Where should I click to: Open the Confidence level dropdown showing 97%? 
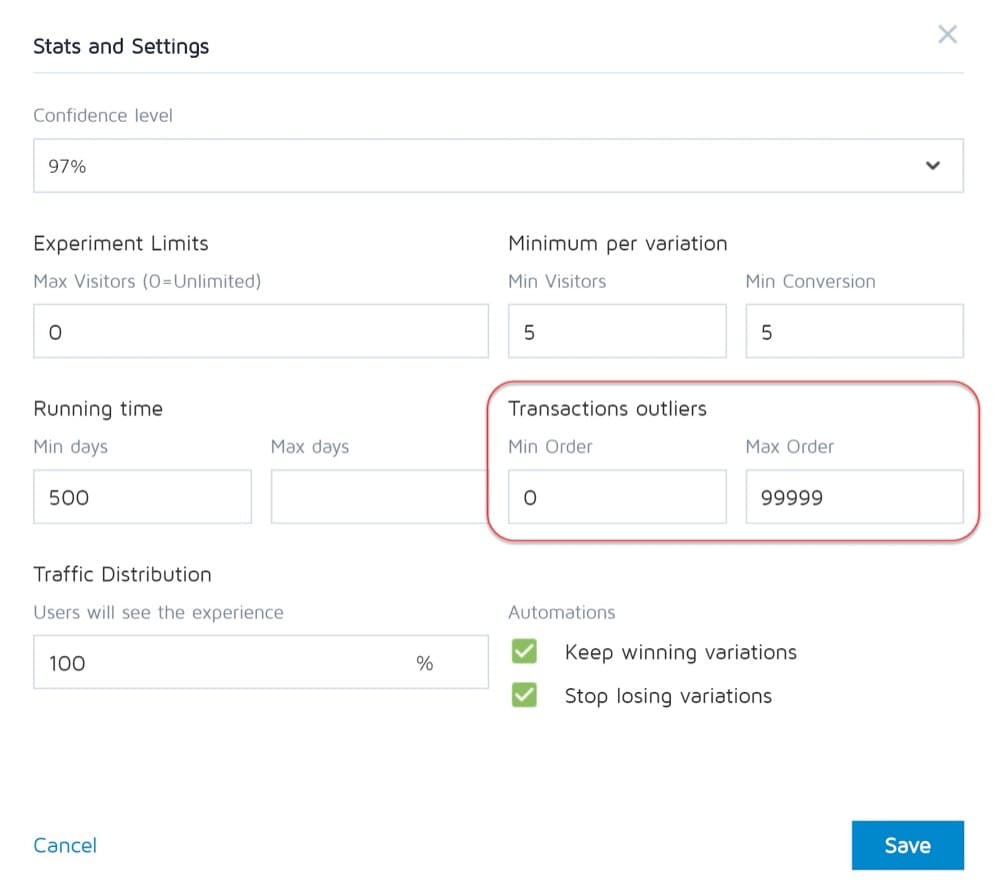click(x=497, y=166)
